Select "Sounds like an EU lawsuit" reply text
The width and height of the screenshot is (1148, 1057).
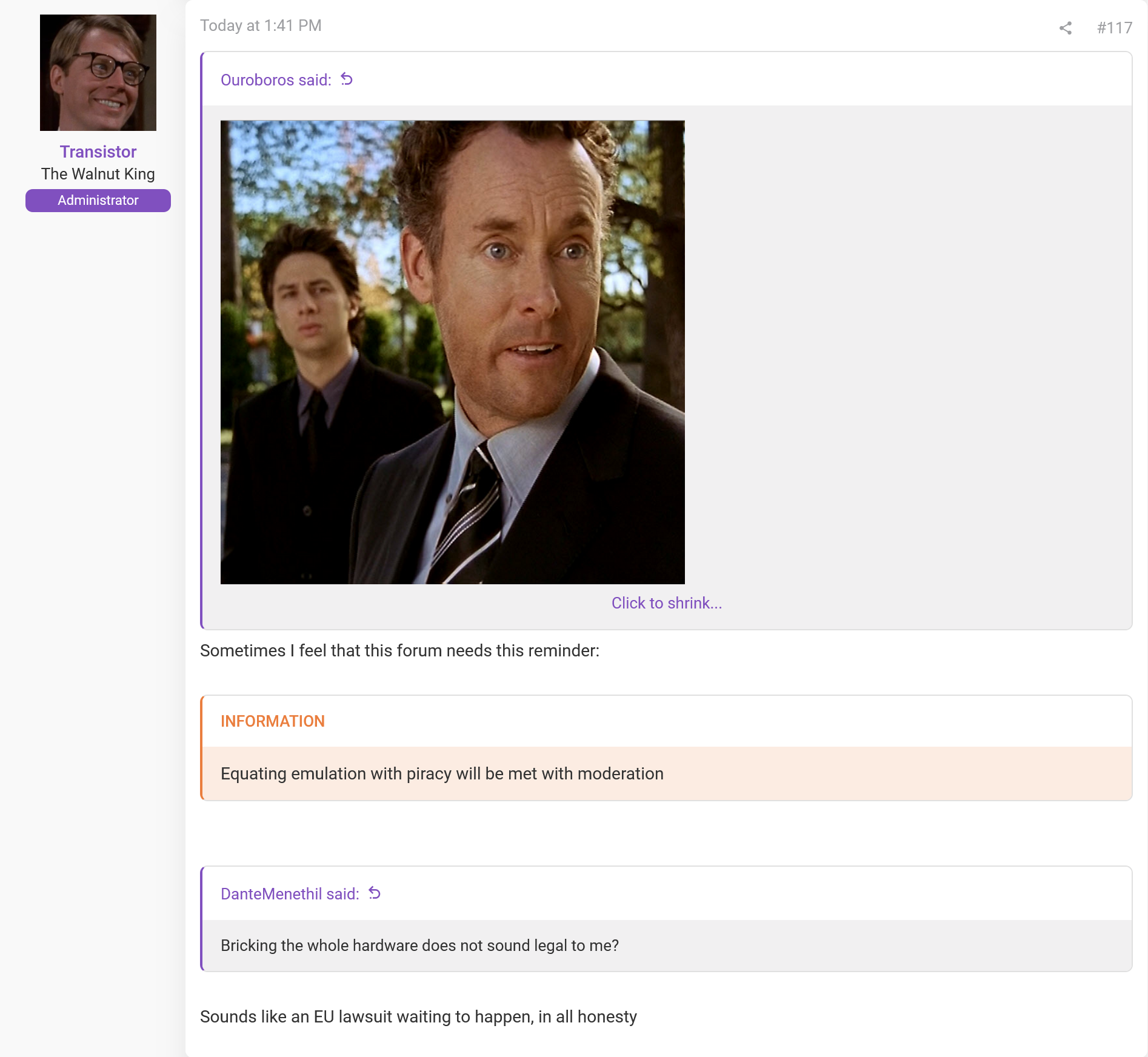point(418,1016)
